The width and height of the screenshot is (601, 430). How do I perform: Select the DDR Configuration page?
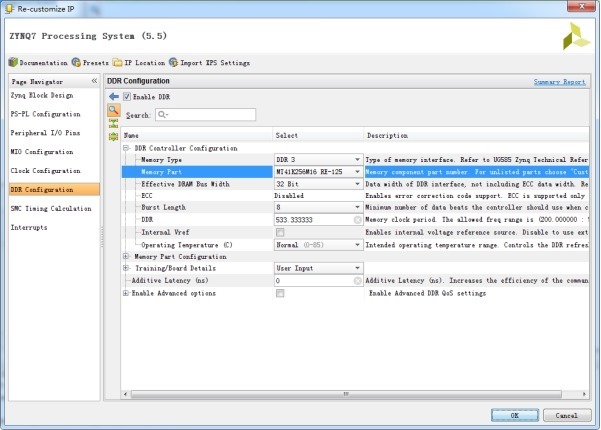[54, 189]
